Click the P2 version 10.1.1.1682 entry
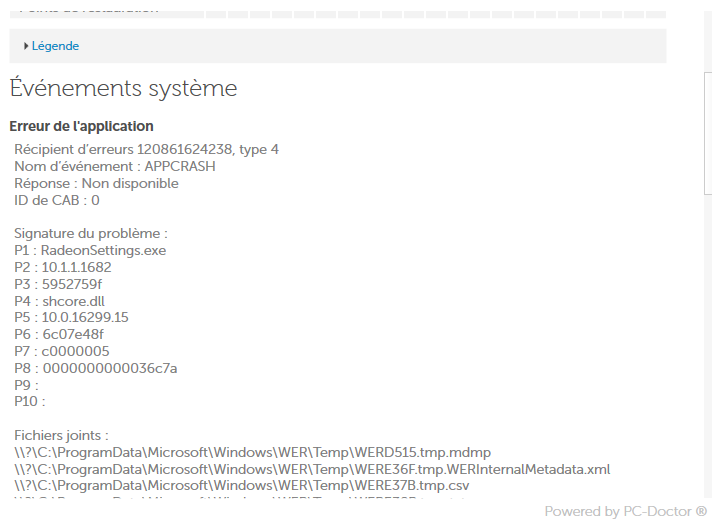 click(x=63, y=268)
